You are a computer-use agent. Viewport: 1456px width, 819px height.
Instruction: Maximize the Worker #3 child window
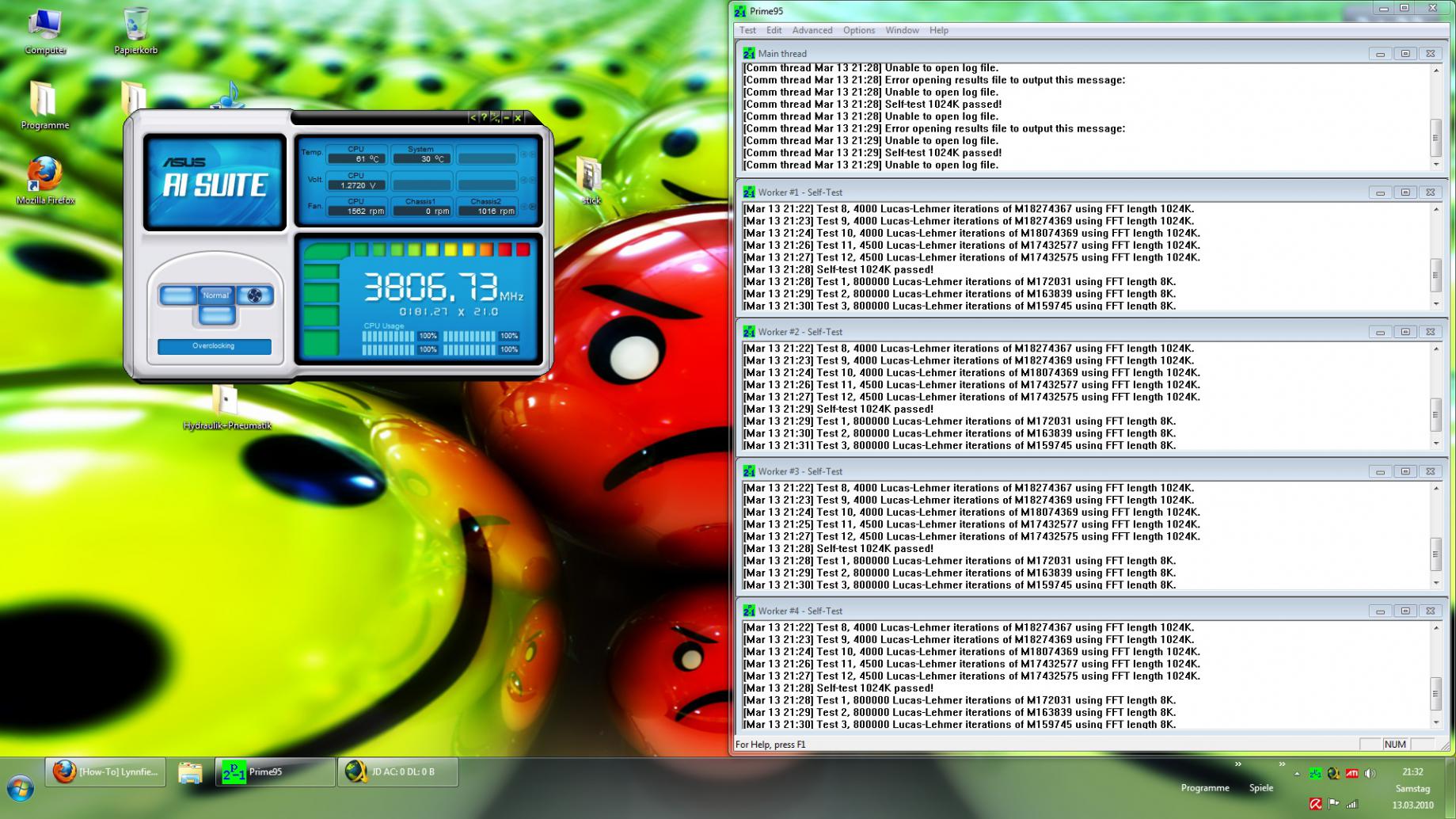click(1405, 471)
